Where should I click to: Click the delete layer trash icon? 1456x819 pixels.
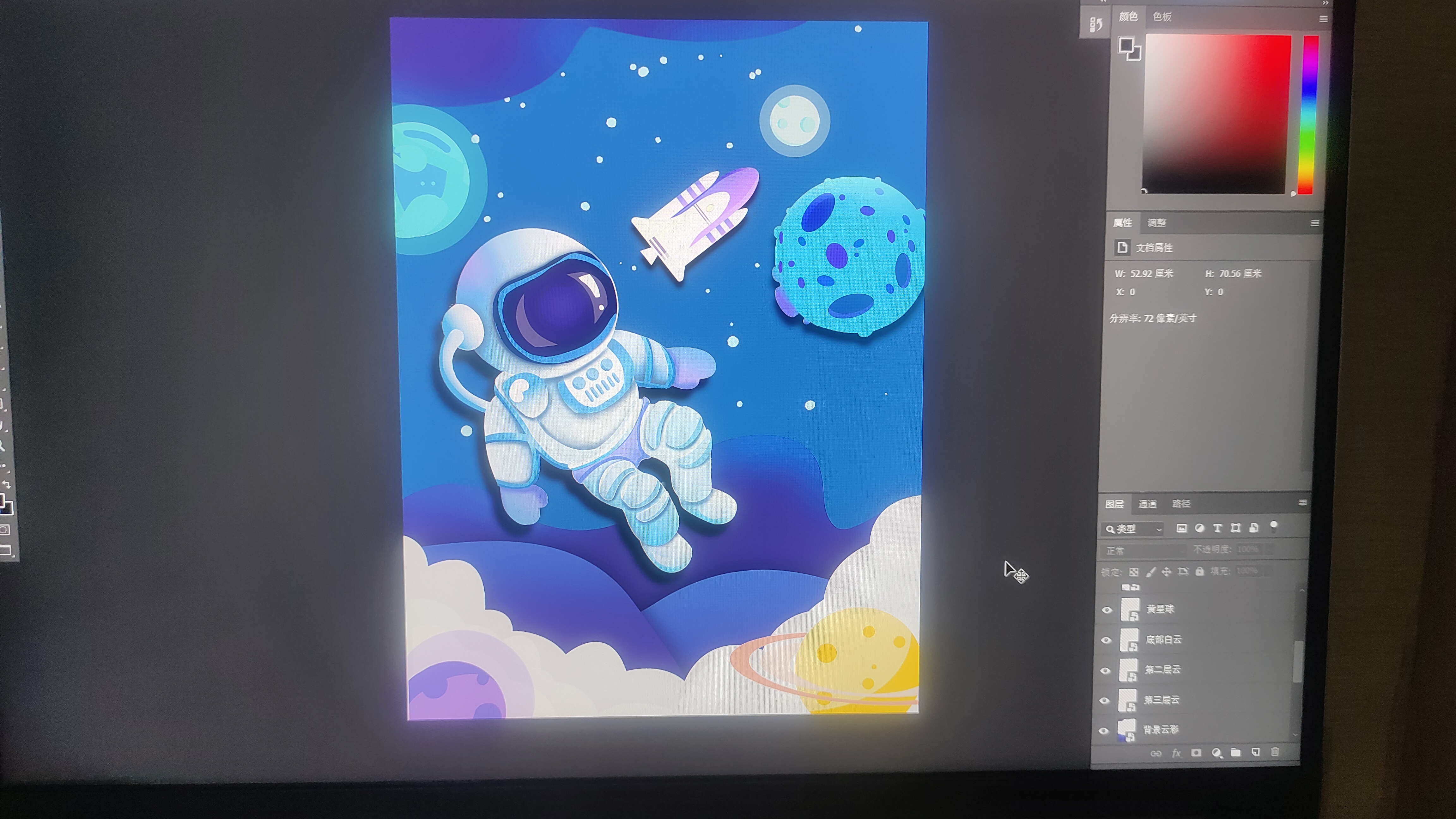(1275, 751)
